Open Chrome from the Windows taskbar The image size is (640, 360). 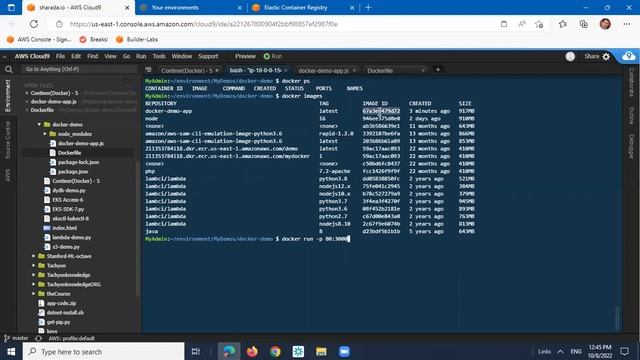coord(276,351)
